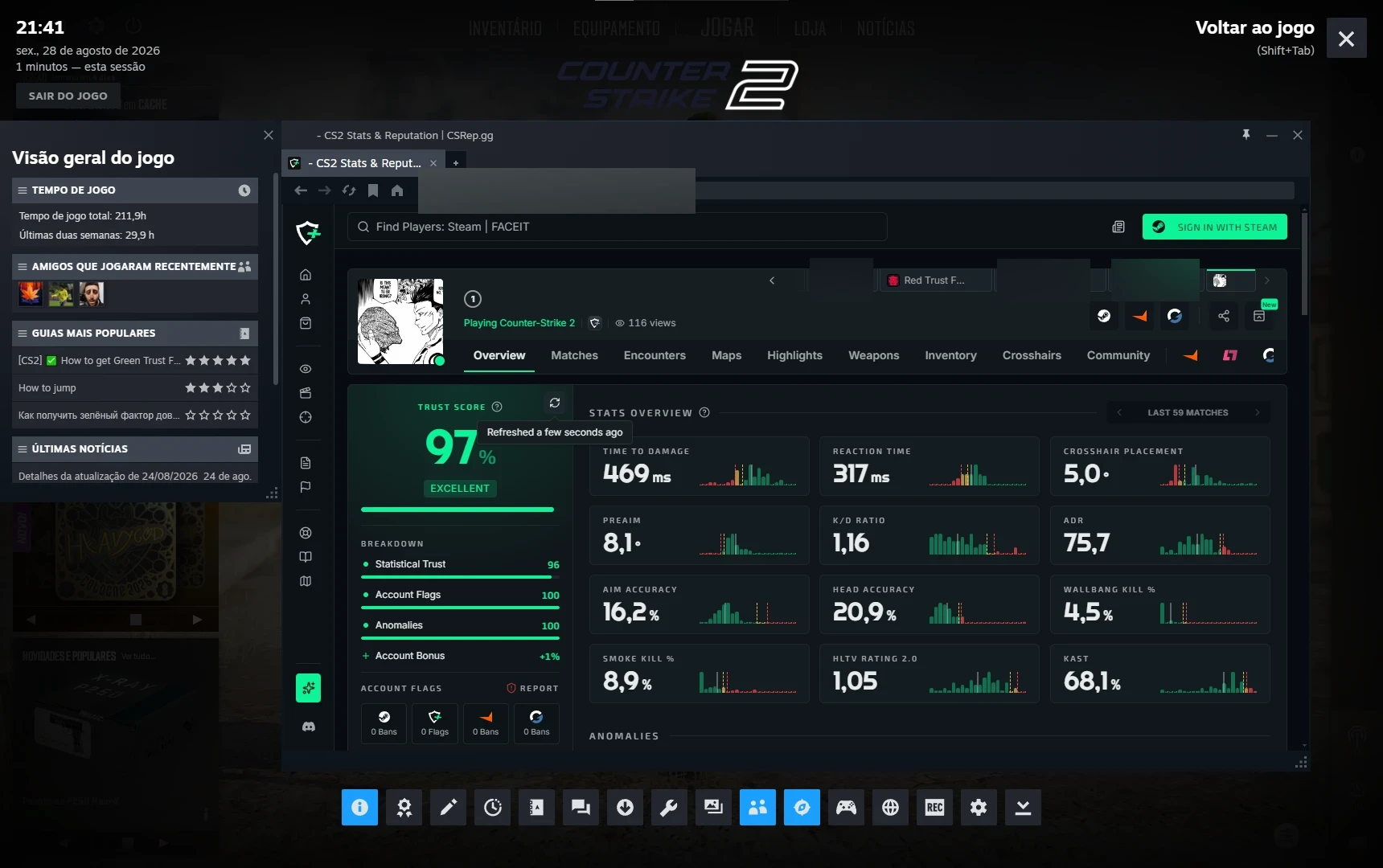Screen dimensions: 1383x868
Task: Click the green sparkle button in sidebar
Action: click(x=308, y=688)
